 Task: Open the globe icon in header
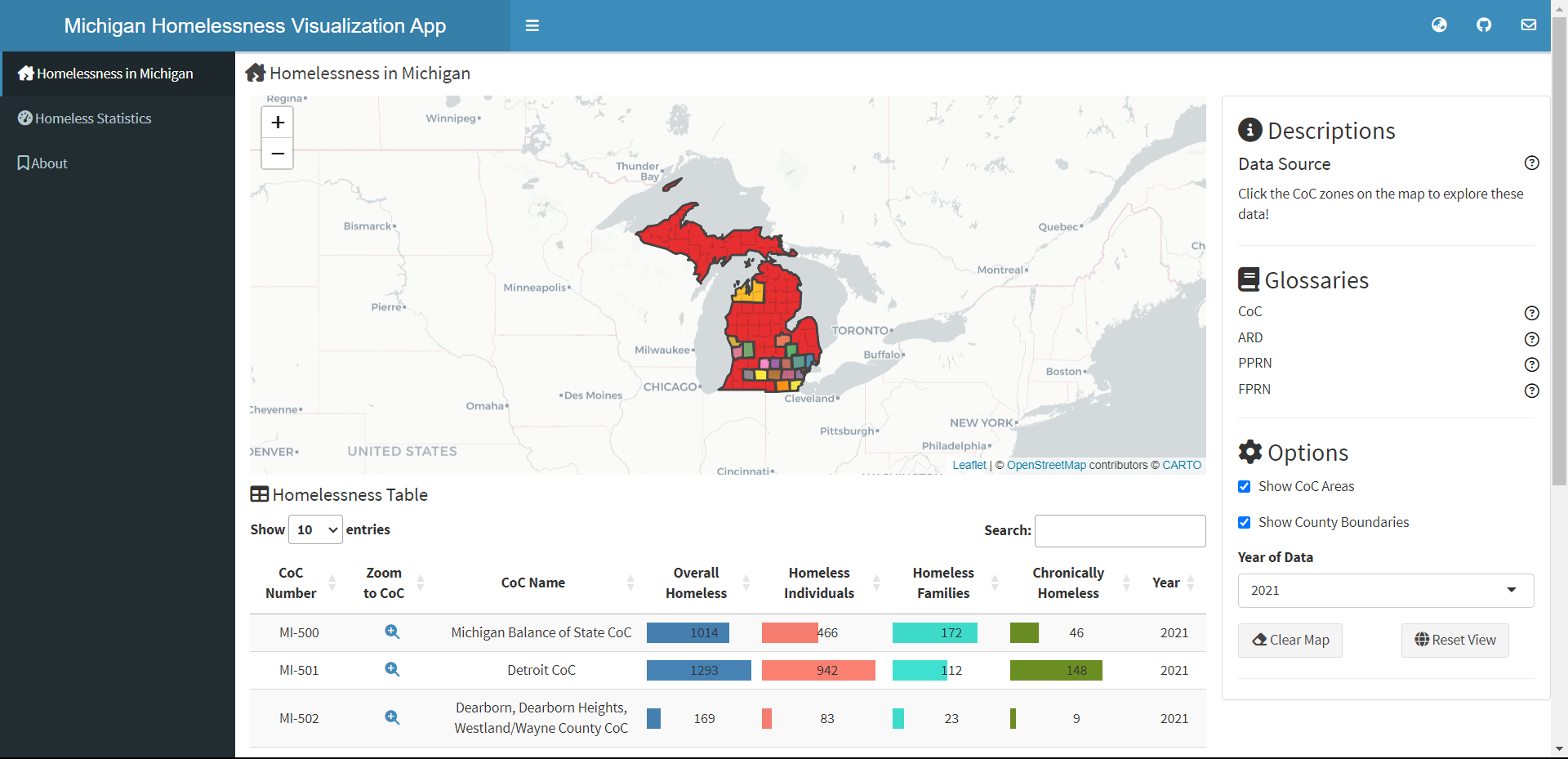(1439, 25)
